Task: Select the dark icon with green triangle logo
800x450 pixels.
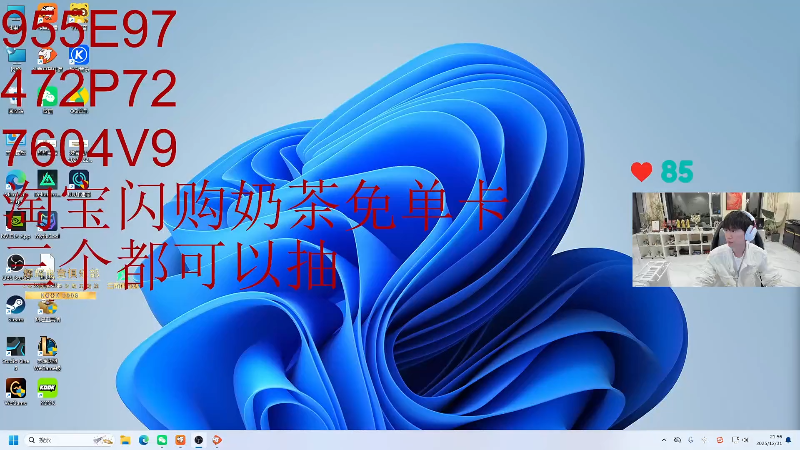Action: tap(47, 181)
